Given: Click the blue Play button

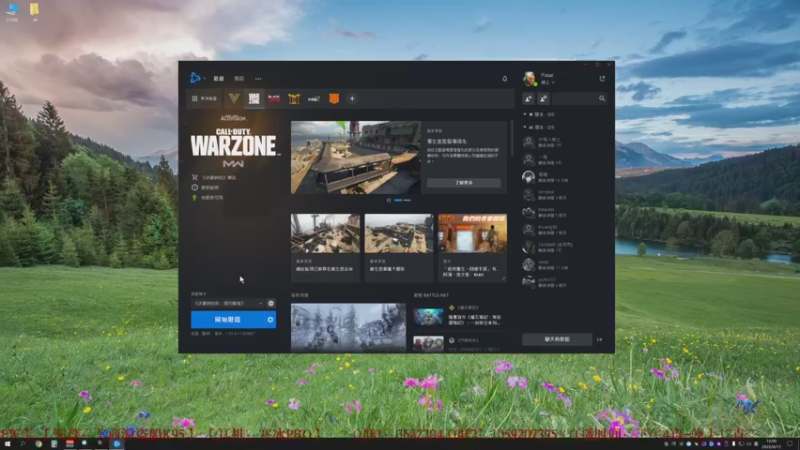Looking at the screenshot, I should tap(228, 319).
